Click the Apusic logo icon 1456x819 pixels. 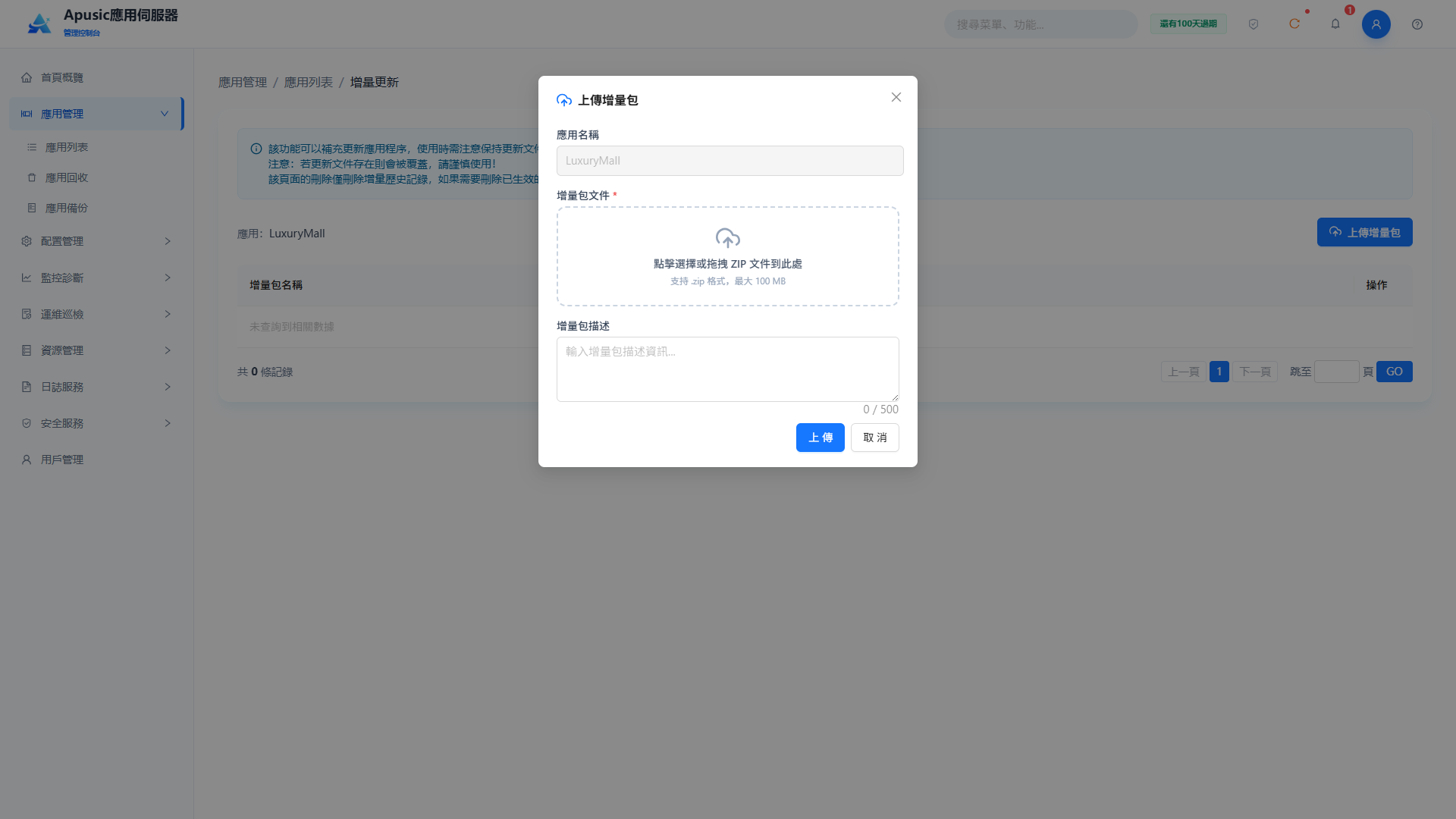pos(39,24)
